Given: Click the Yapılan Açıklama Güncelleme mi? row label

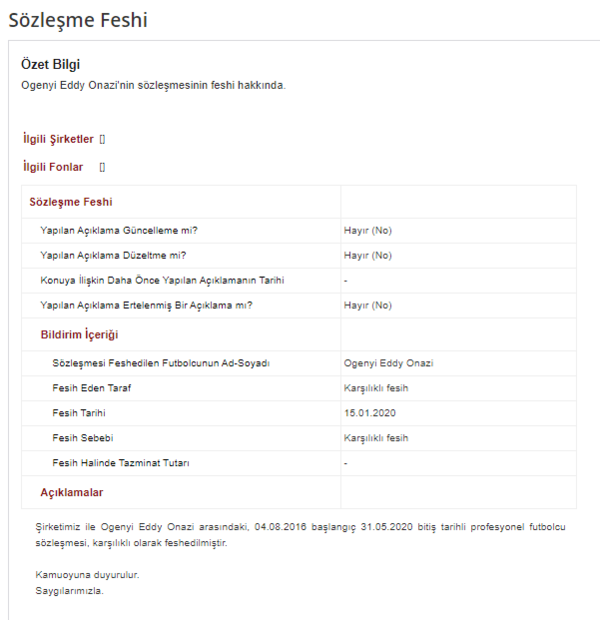Looking at the screenshot, I should click(119, 230).
